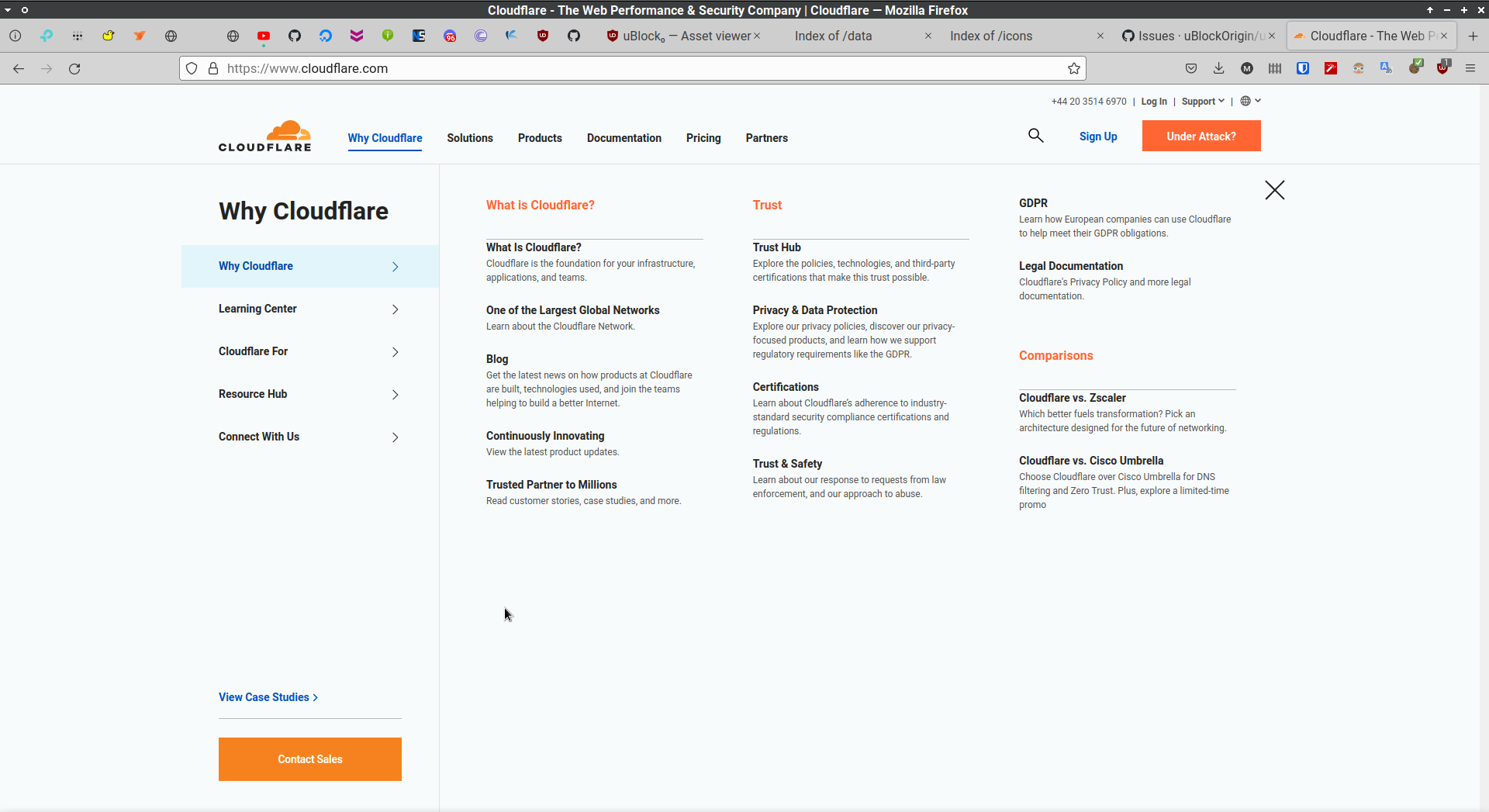The width and height of the screenshot is (1489, 812).
Task: Open the View Case Studies link
Action: tap(268, 697)
